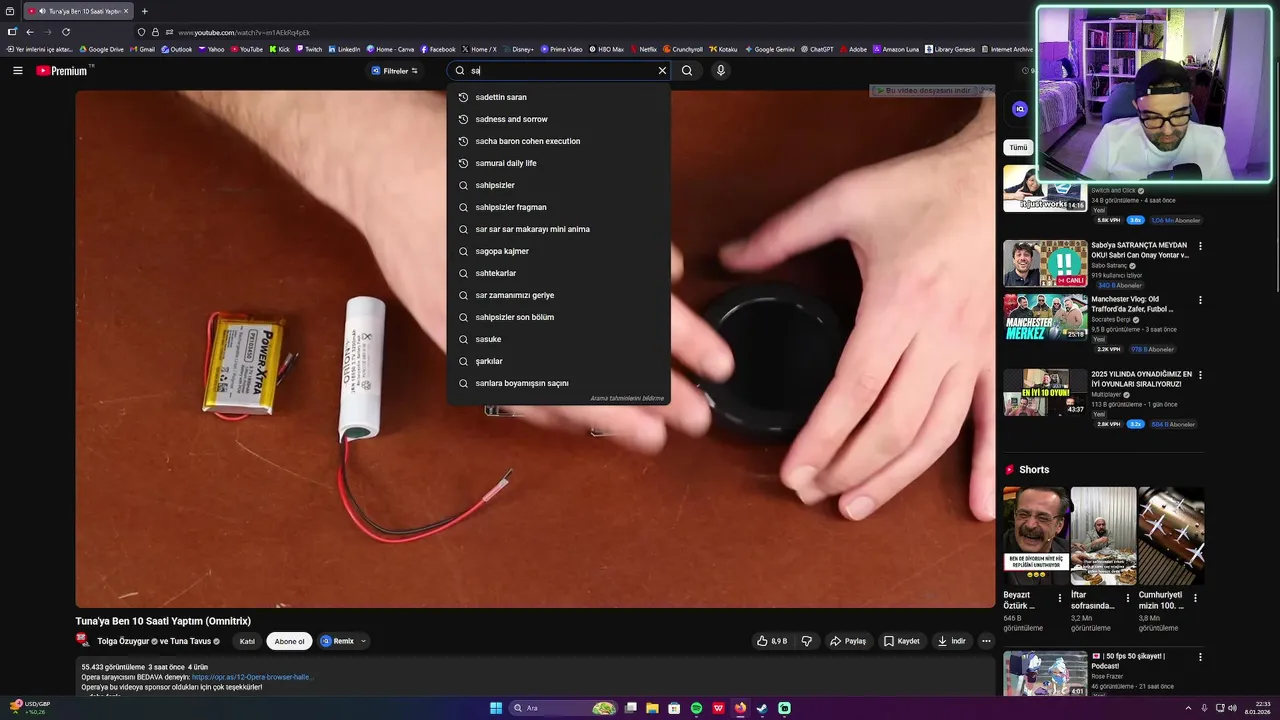Reload the page with refresh icon
Viewport: 1280px width, 720px height.
[66, 32]
